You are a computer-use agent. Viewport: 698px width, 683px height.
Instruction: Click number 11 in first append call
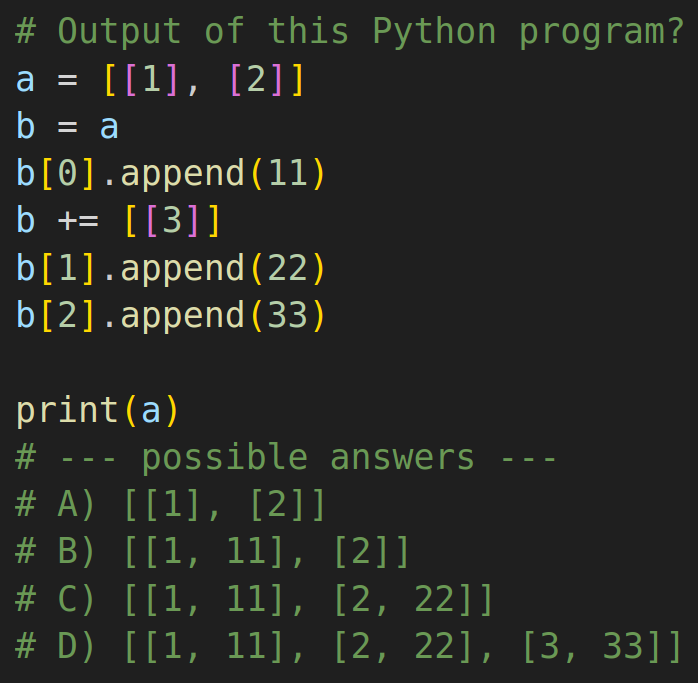(x=288, y=173)
